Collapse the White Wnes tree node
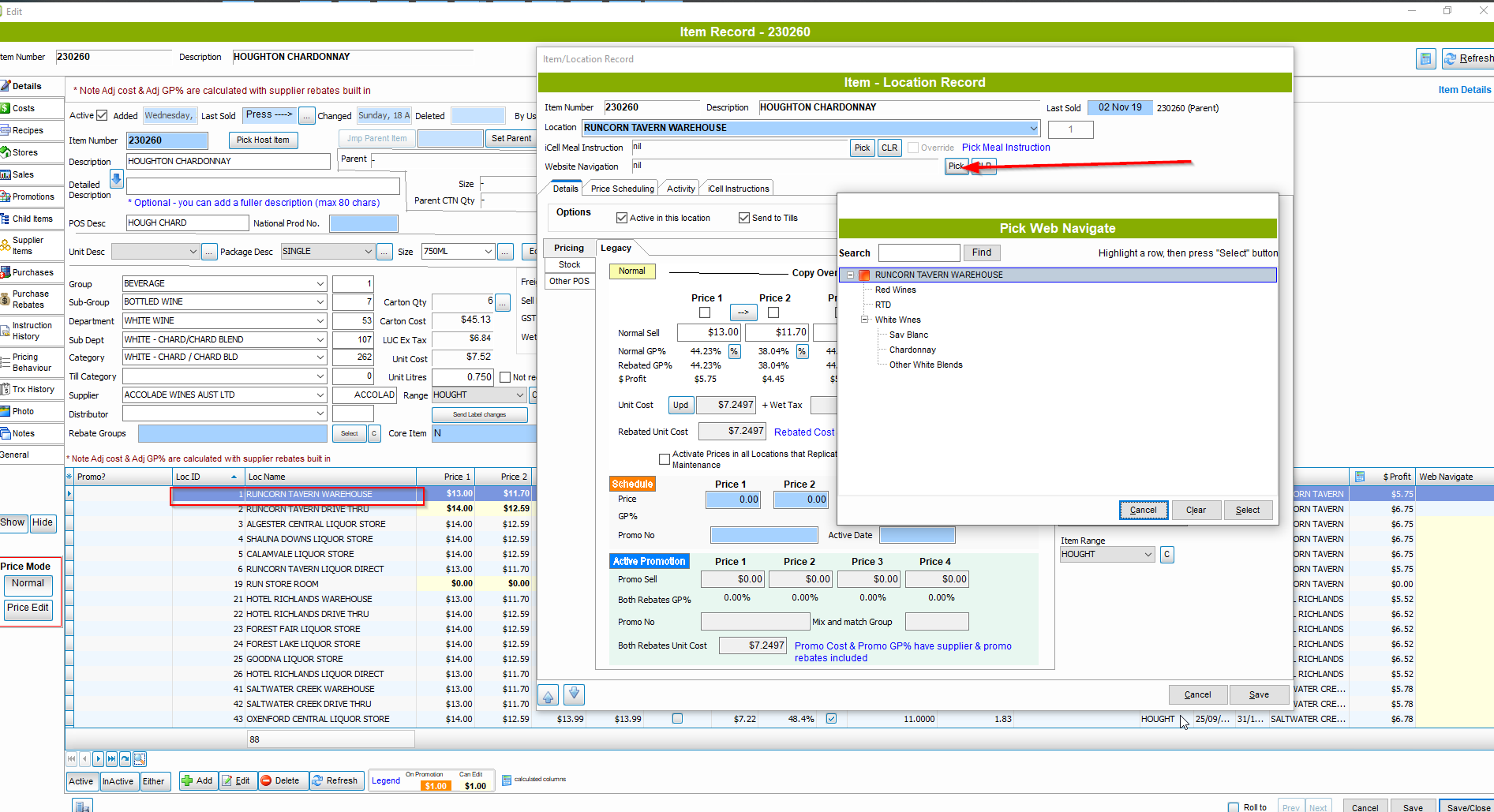 tap(865, 320)
